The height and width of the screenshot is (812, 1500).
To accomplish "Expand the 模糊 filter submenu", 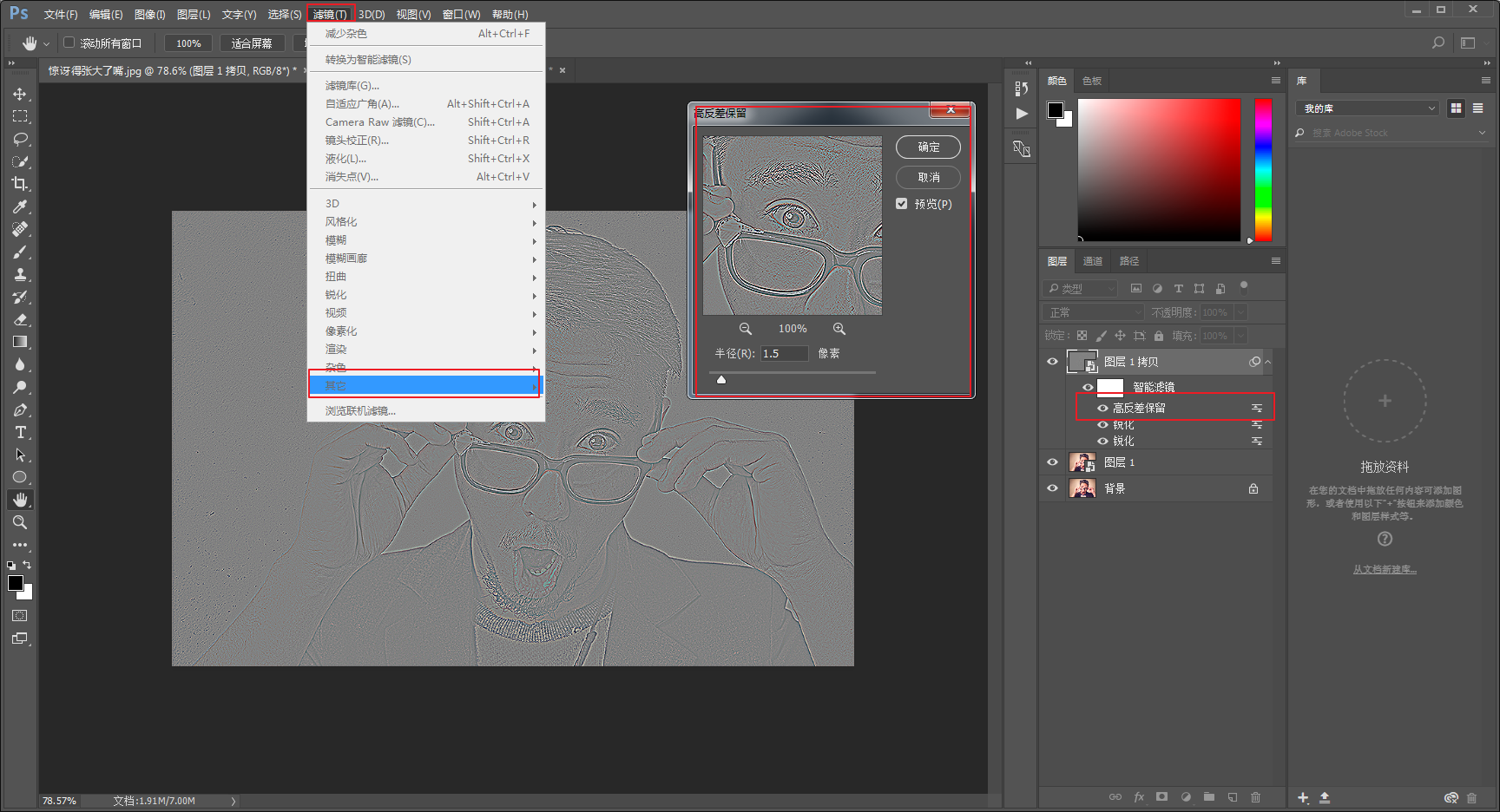I will (x=426, y=240).
